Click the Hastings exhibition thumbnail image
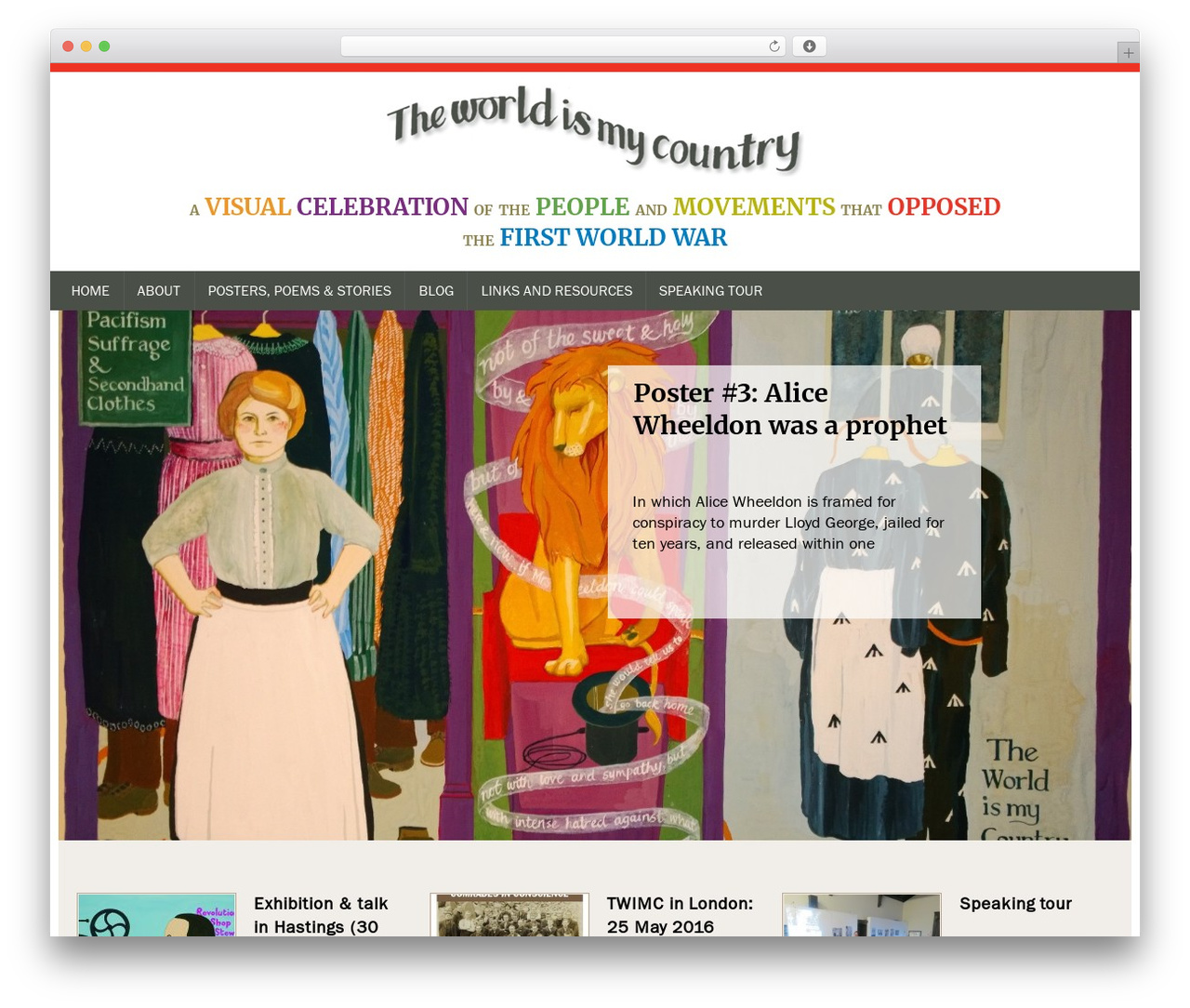The image size is (1190, 1008). pyautogui.click(x=156, y=915)
